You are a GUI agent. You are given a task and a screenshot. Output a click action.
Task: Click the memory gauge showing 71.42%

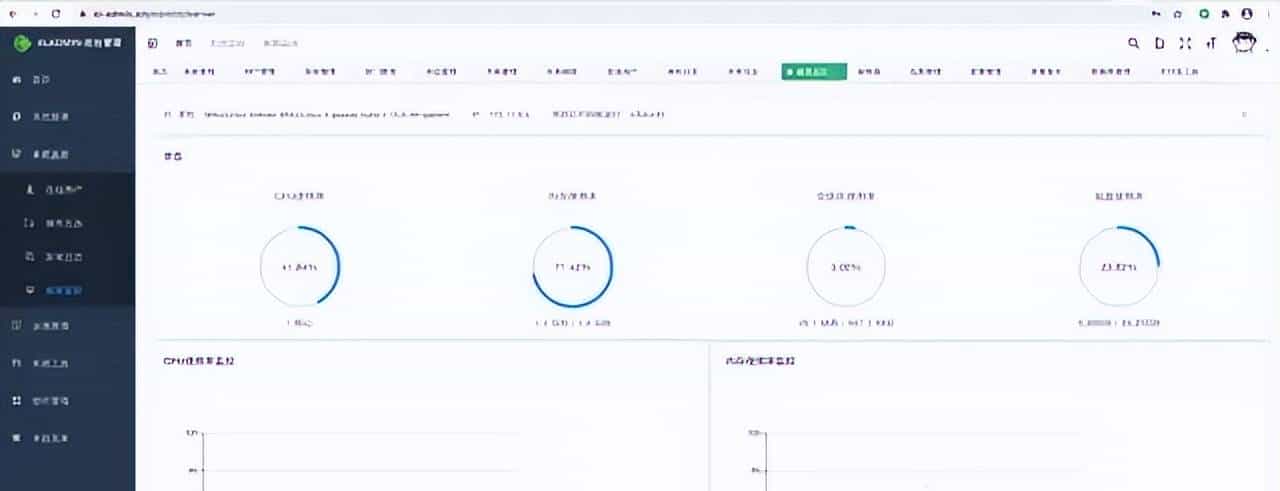tap(573, 267)
